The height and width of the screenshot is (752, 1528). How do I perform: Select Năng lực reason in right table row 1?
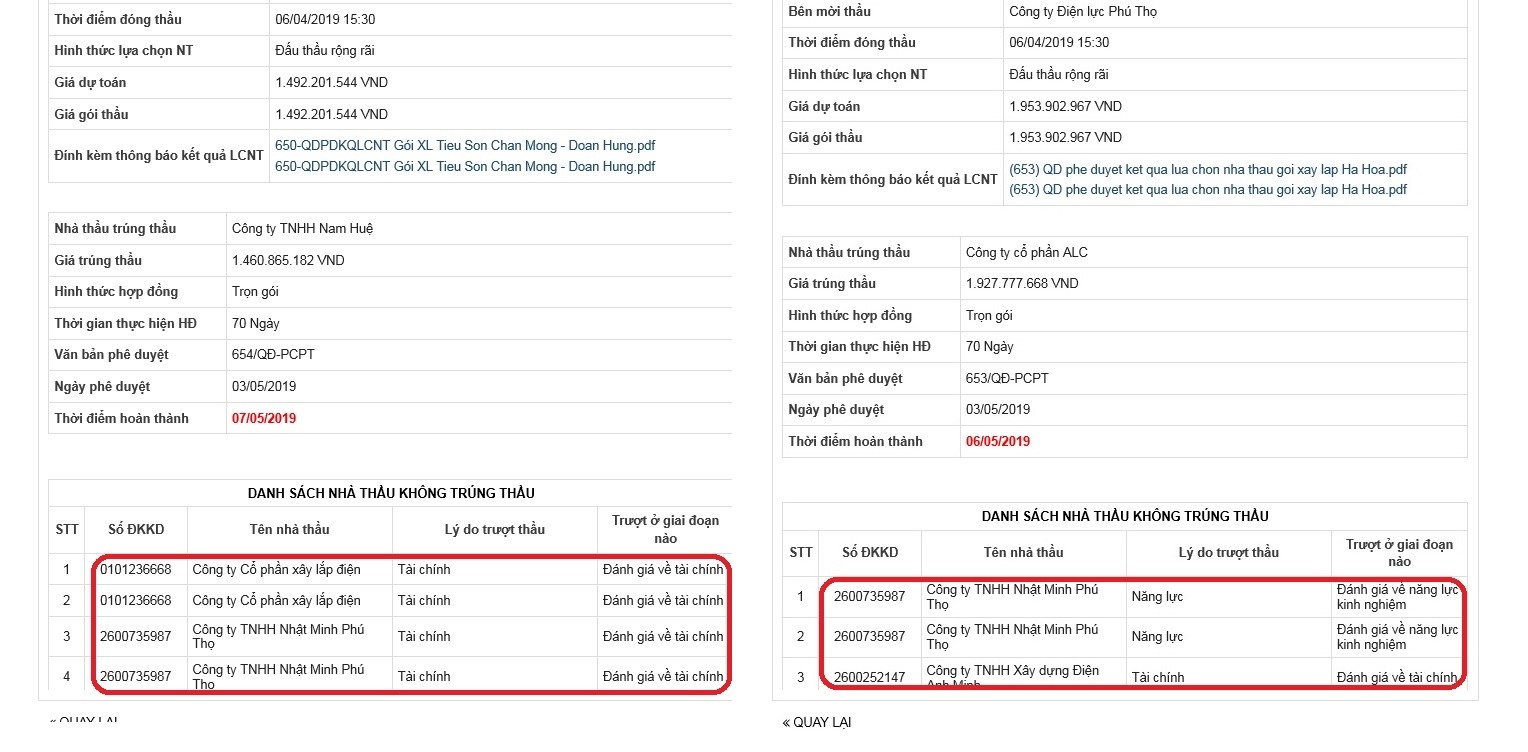(x=1157, y=597)
